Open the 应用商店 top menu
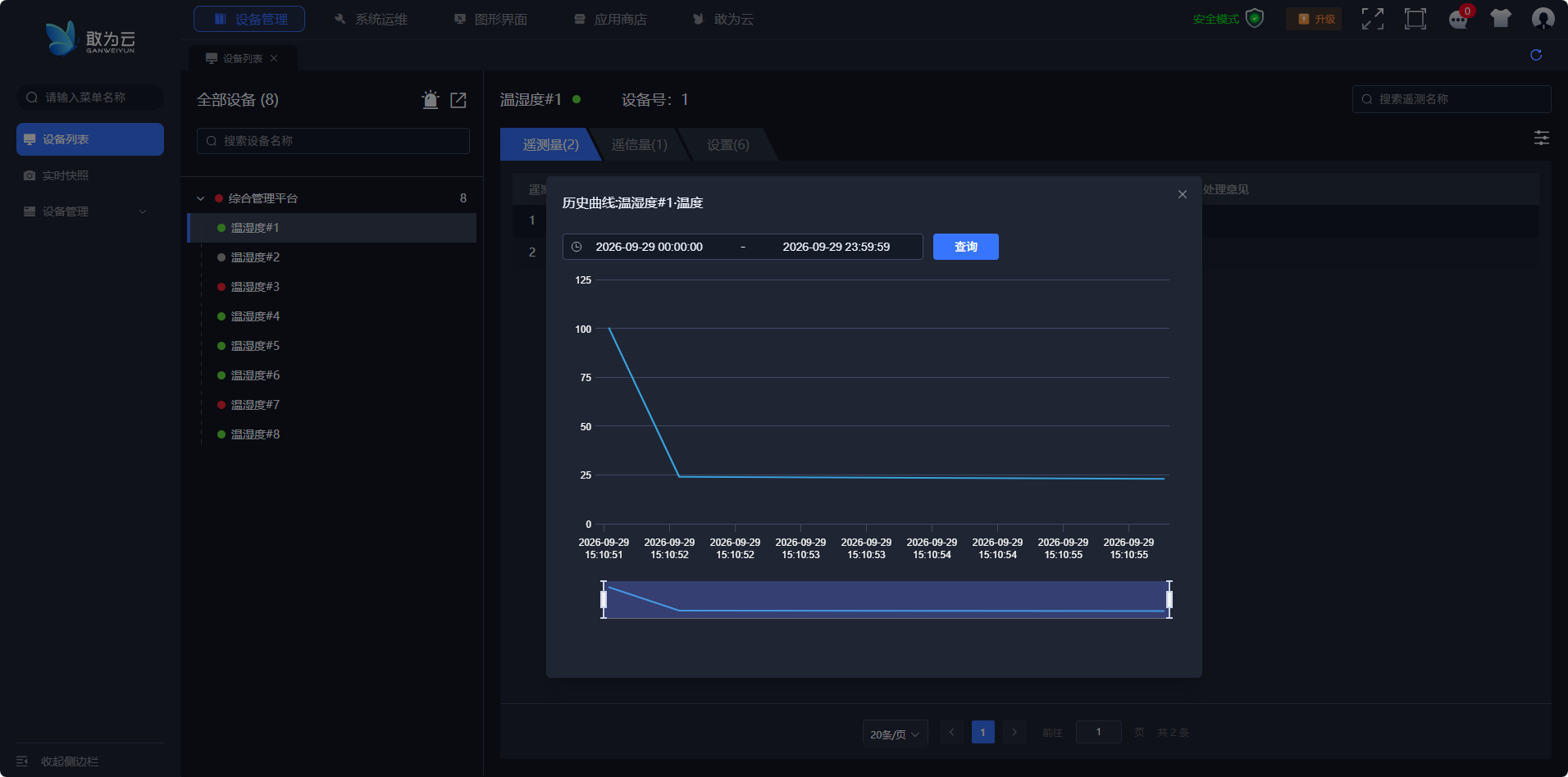 tap(610, 19)
